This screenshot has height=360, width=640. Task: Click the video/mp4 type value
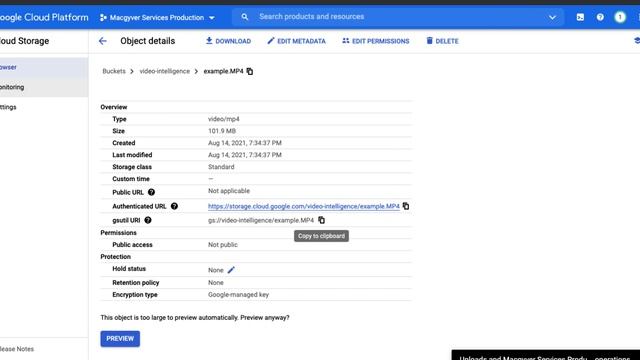224,119
